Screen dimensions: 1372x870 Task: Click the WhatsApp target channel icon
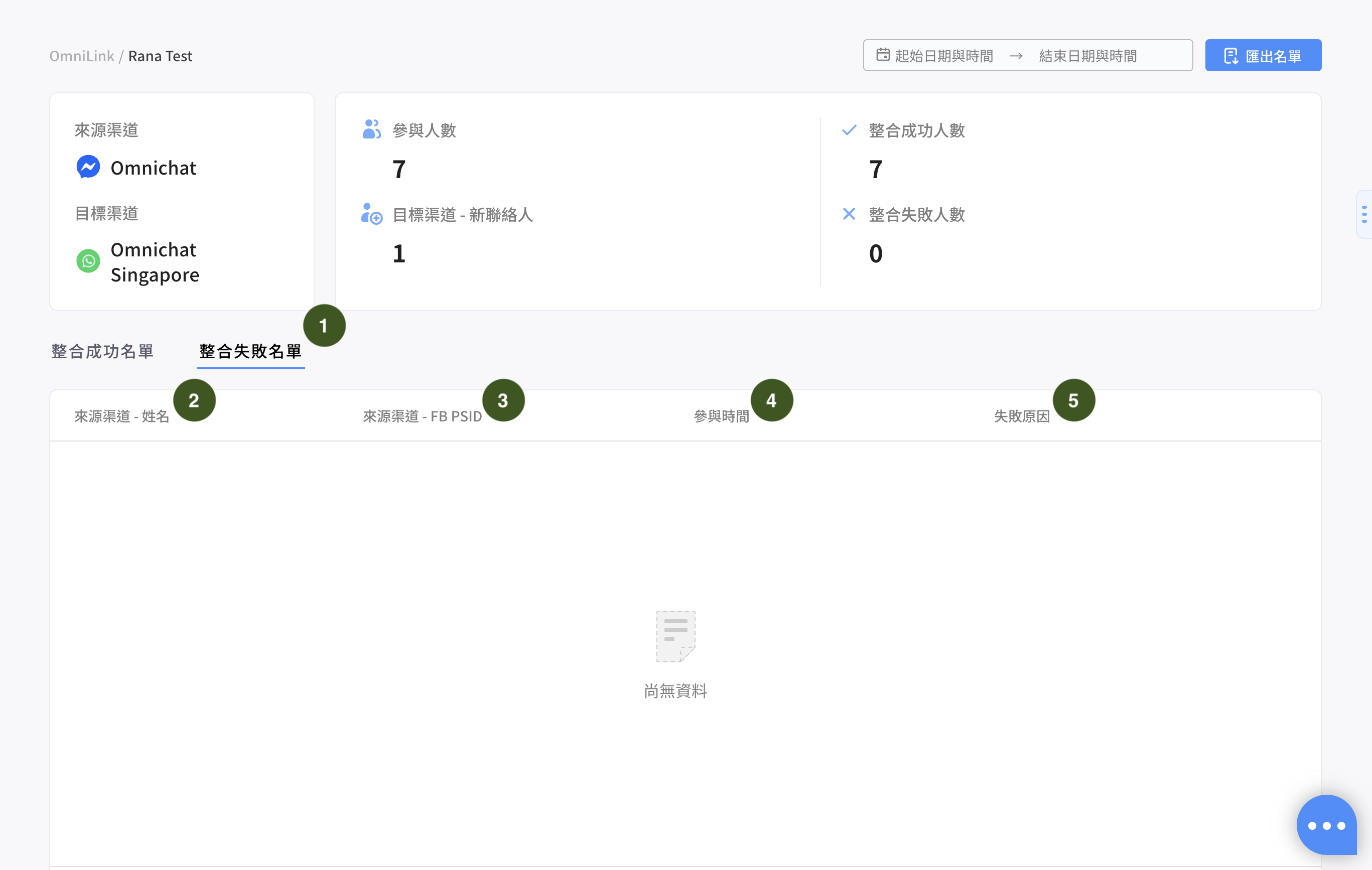[88, 261]
